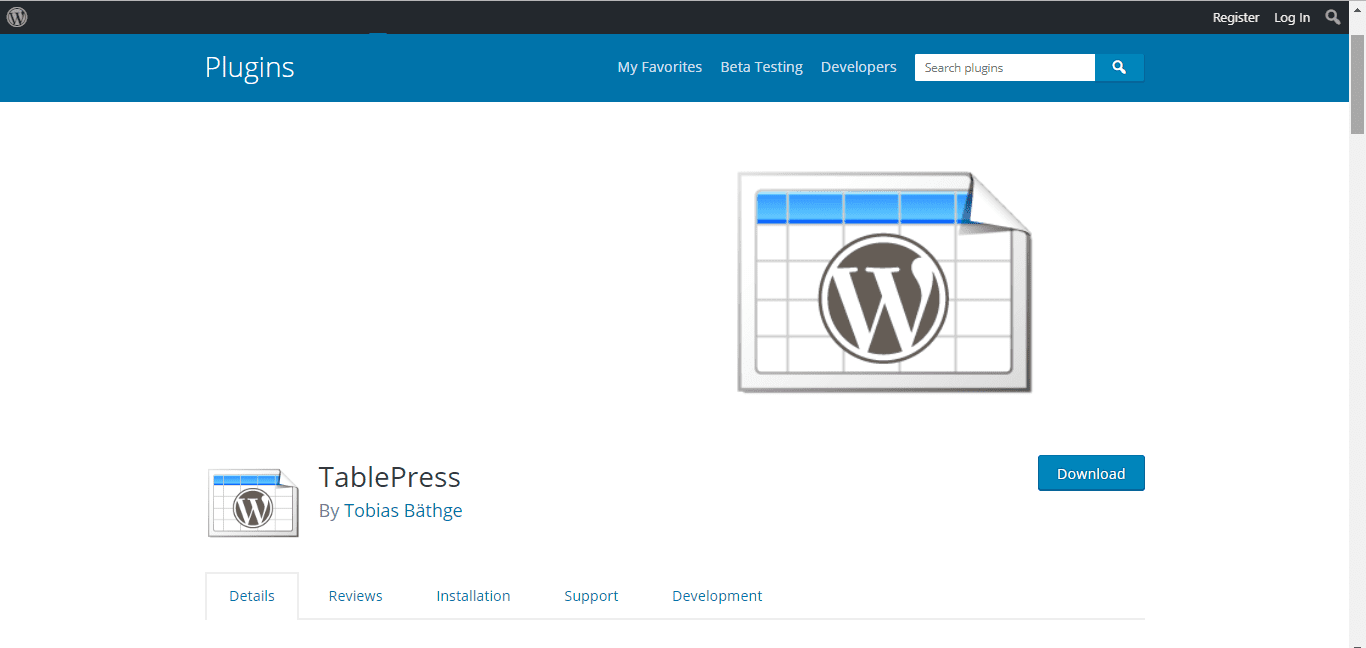The height and width of the screenshot is (648, 1366).
Task: Switch to the Installation tab
Action: (473, 595)
